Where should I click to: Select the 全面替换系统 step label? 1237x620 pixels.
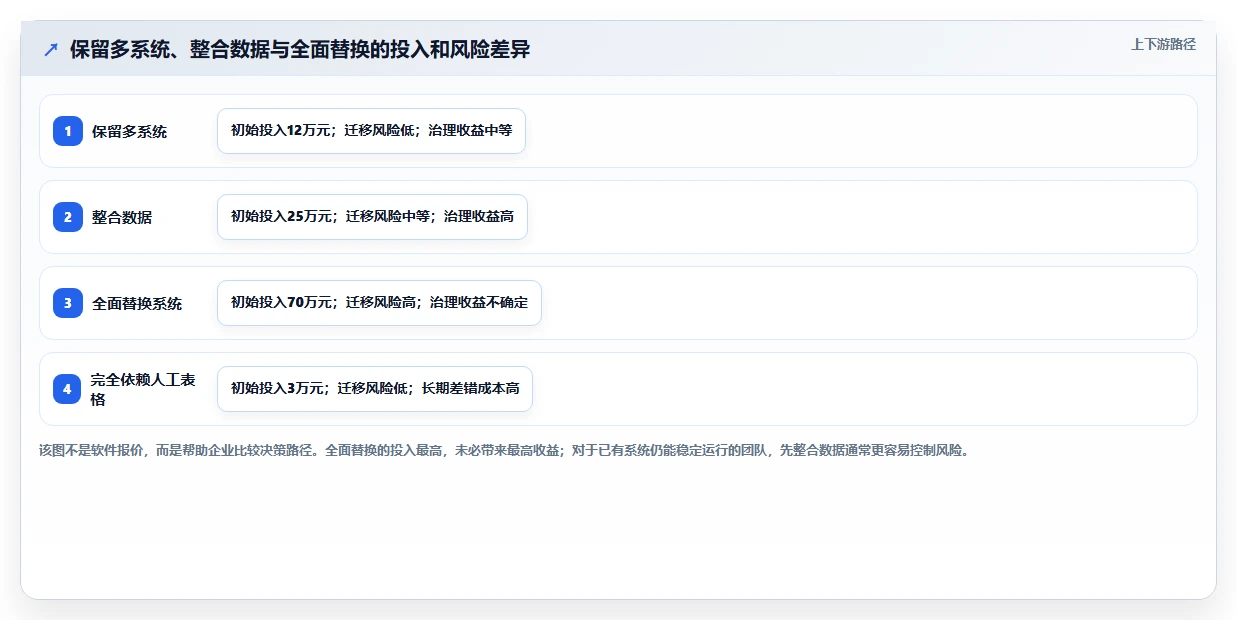[137, 303]
